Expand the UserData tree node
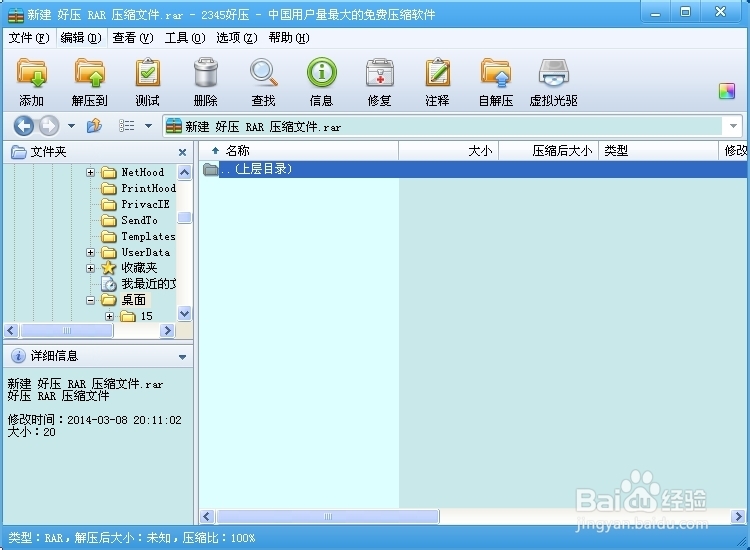This screenshot has height=550, width=750. 90,252
